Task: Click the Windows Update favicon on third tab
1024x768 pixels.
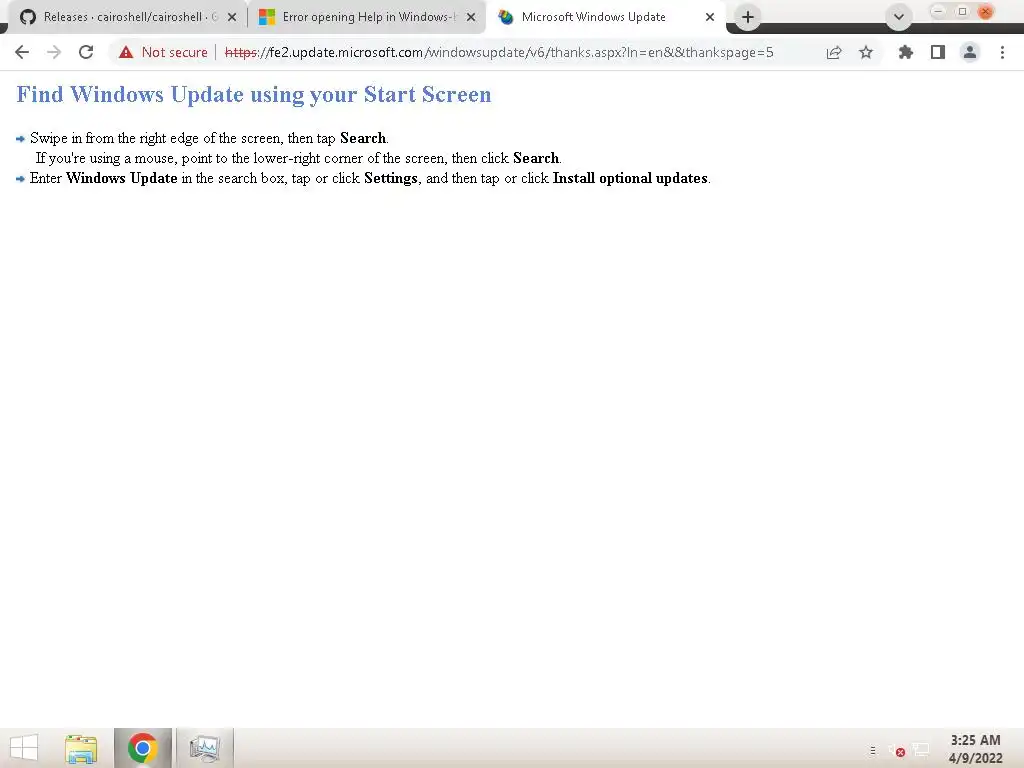Action: [506, 17]
